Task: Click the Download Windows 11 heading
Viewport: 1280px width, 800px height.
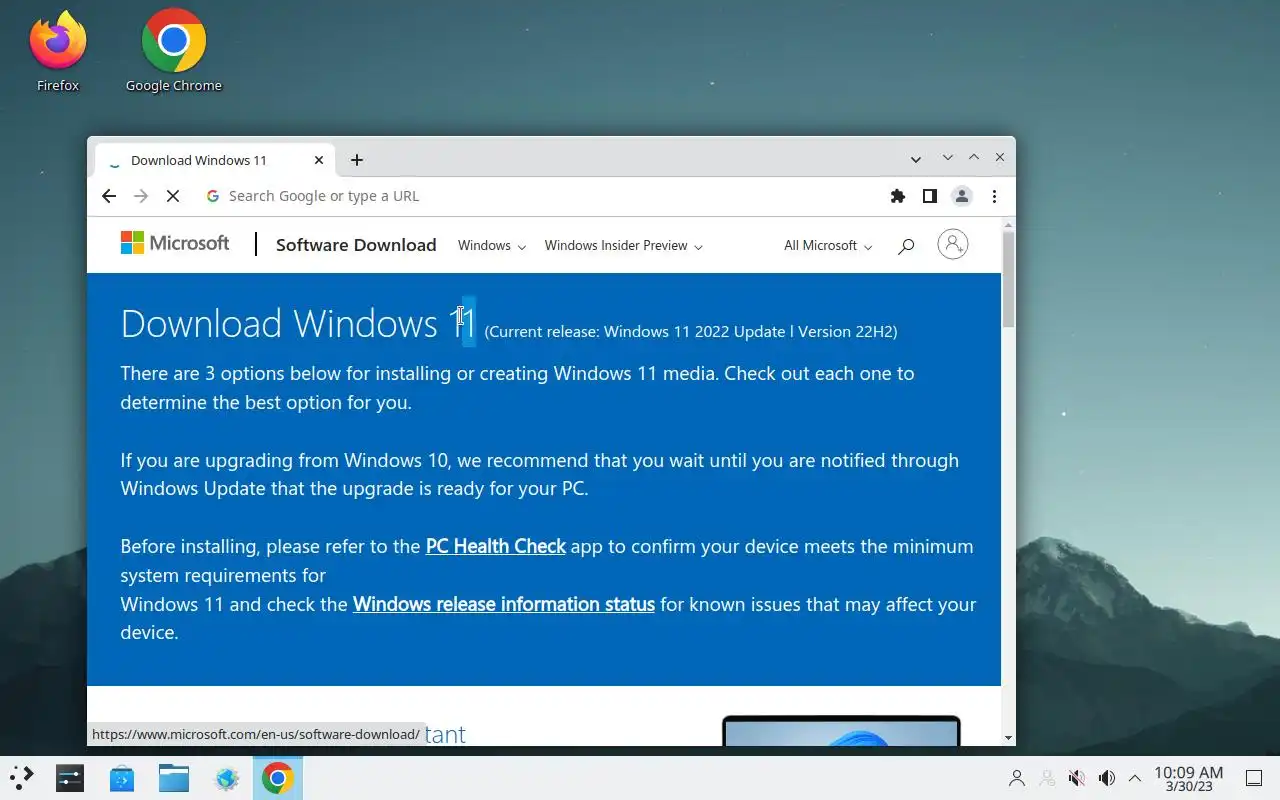Action: point(298,324)
